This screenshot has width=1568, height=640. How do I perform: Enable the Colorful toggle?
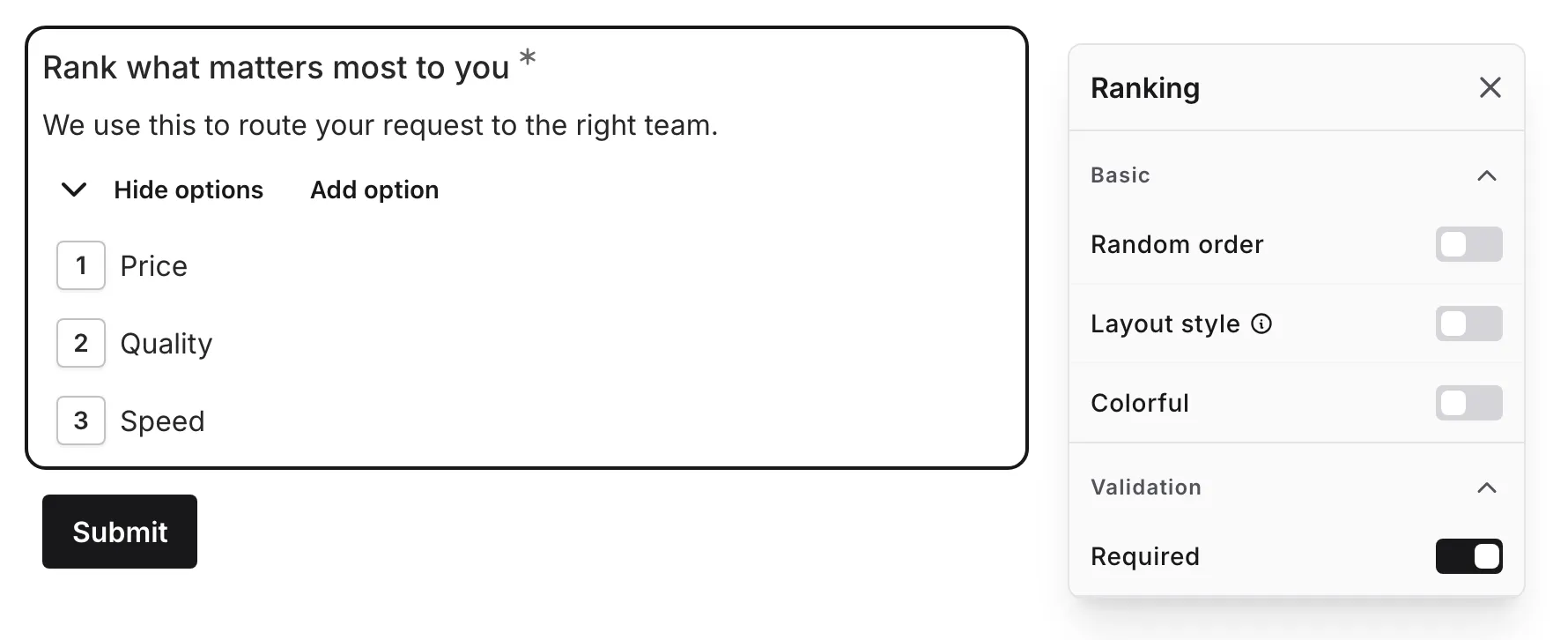[x=1468, y=403]
